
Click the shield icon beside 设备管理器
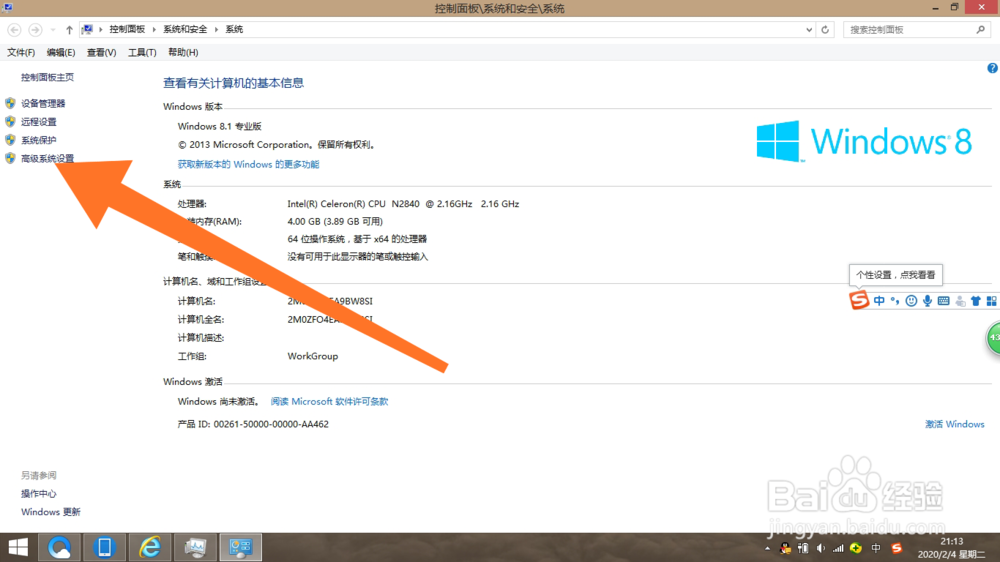[x=10, y=103]
